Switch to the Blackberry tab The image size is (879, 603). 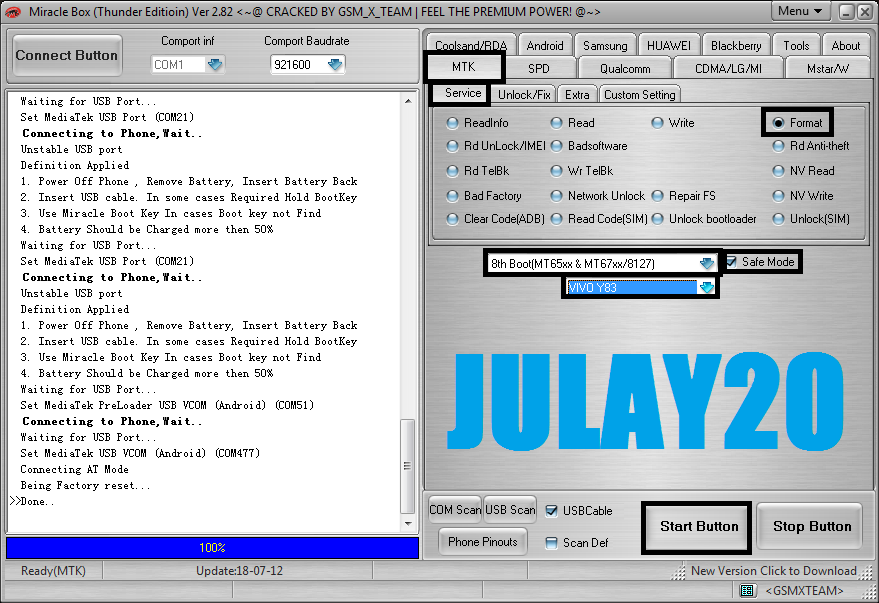pyautogui.click(x=736, y=45)
